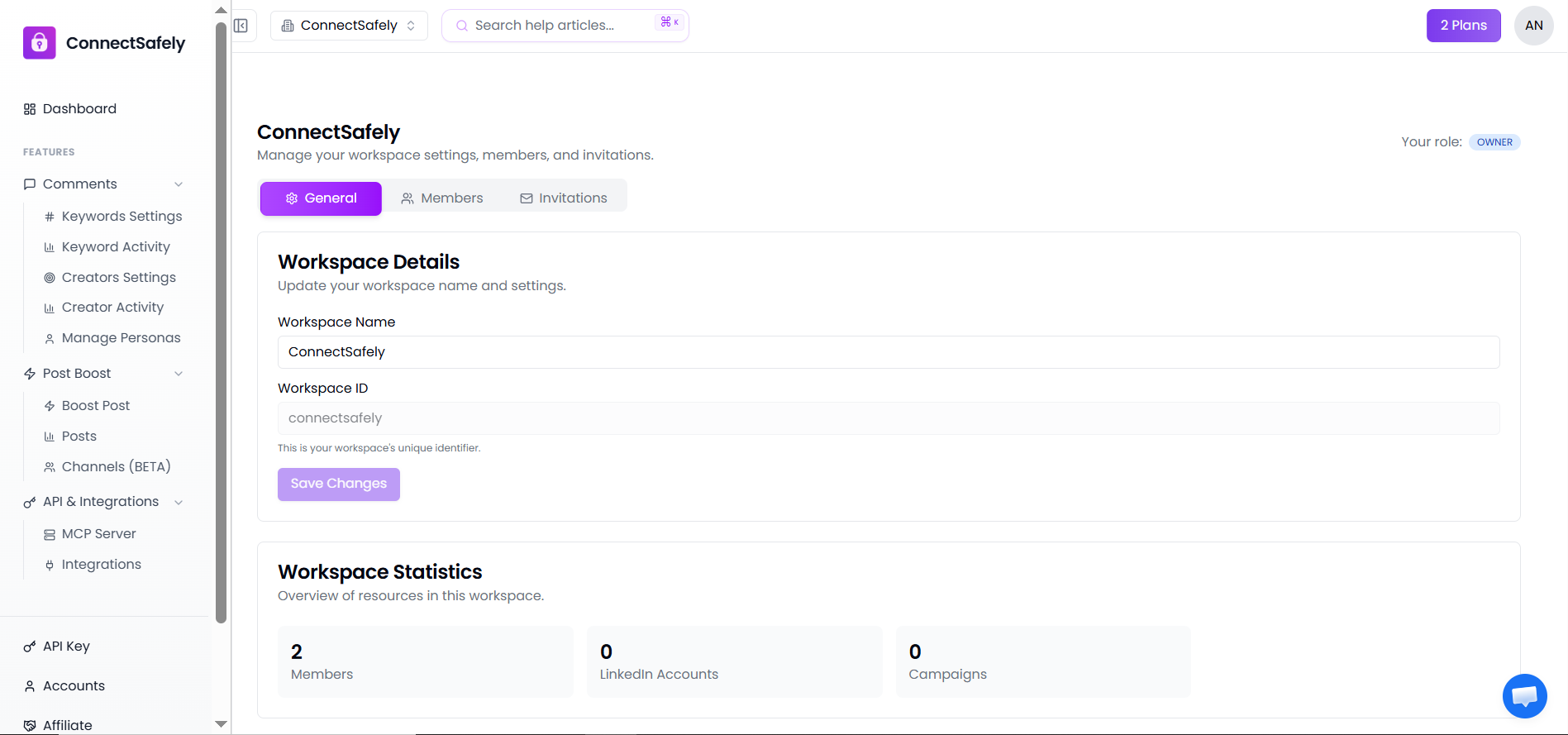The width and height of the screenshot is (1568, 735).
Task: Open the ConnectSafely workspace switcher dropdown
Action: coord(349,26)
